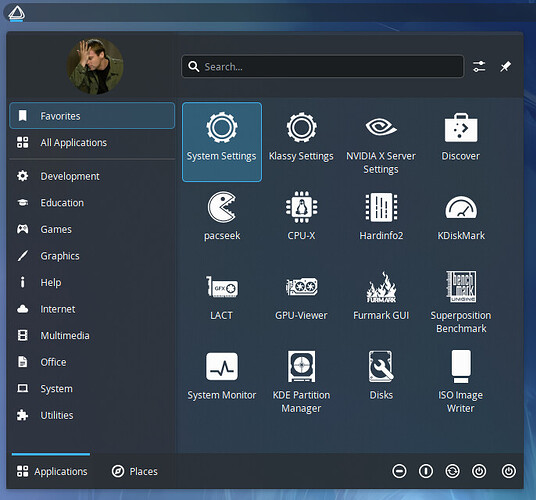Open the Development category

tap(92, 176)
